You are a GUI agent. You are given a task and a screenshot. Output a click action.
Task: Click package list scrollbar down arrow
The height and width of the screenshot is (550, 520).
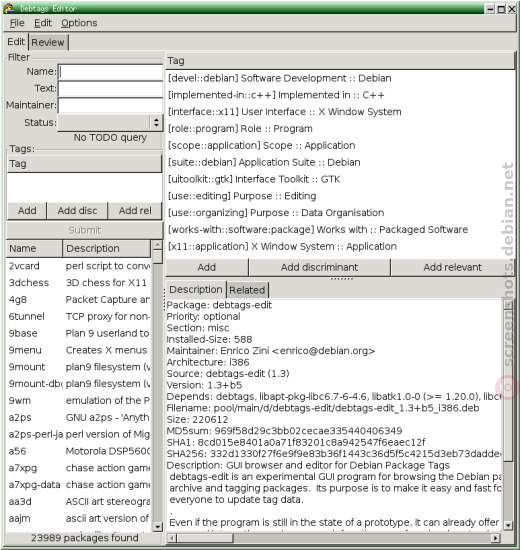click(158, 527)
